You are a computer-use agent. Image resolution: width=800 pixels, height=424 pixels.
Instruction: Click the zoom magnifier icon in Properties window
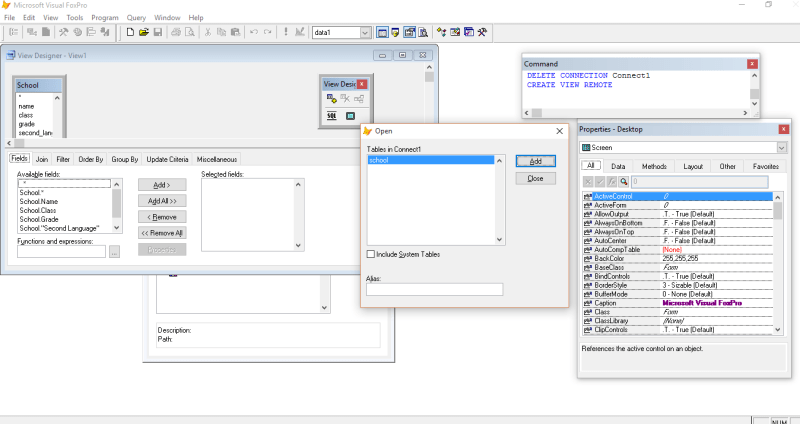click(623, 182)
